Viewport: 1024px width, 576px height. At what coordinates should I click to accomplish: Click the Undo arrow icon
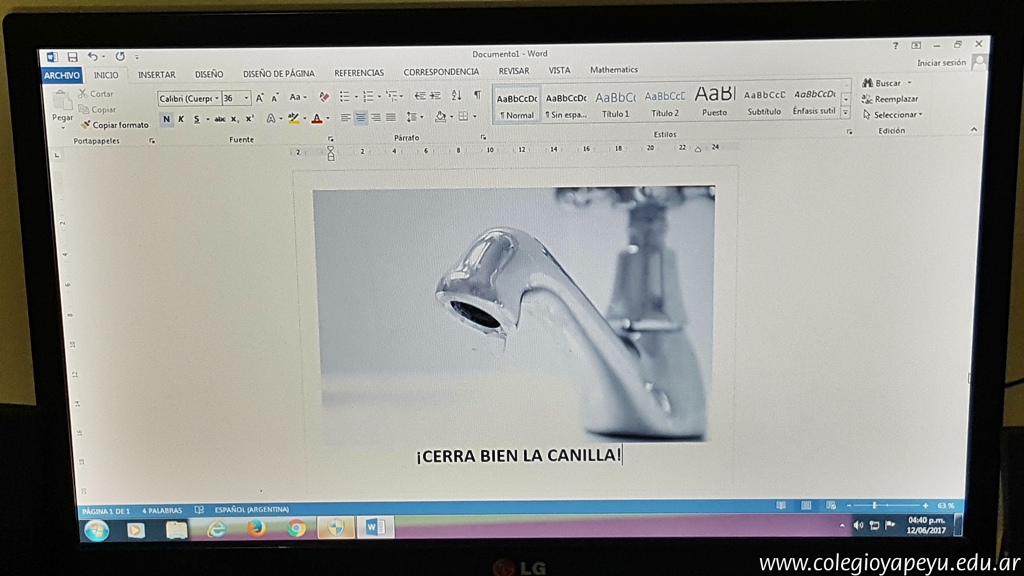[92, 57]
